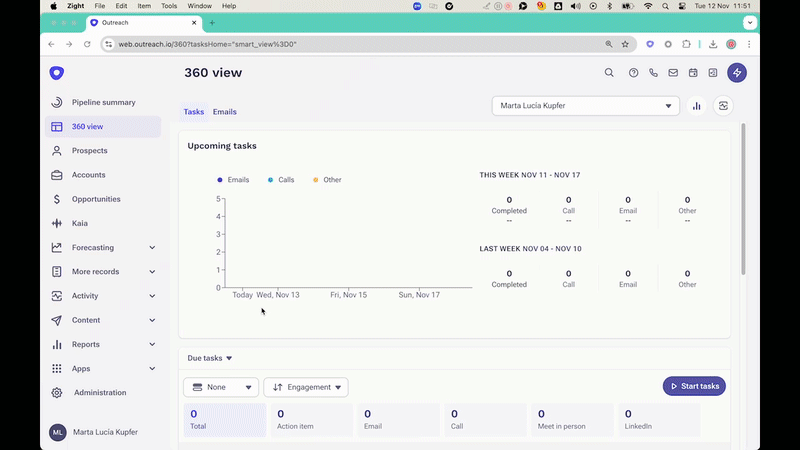Toggle the Other legend item in chart
800x450 pixels.
click(327, 180)
